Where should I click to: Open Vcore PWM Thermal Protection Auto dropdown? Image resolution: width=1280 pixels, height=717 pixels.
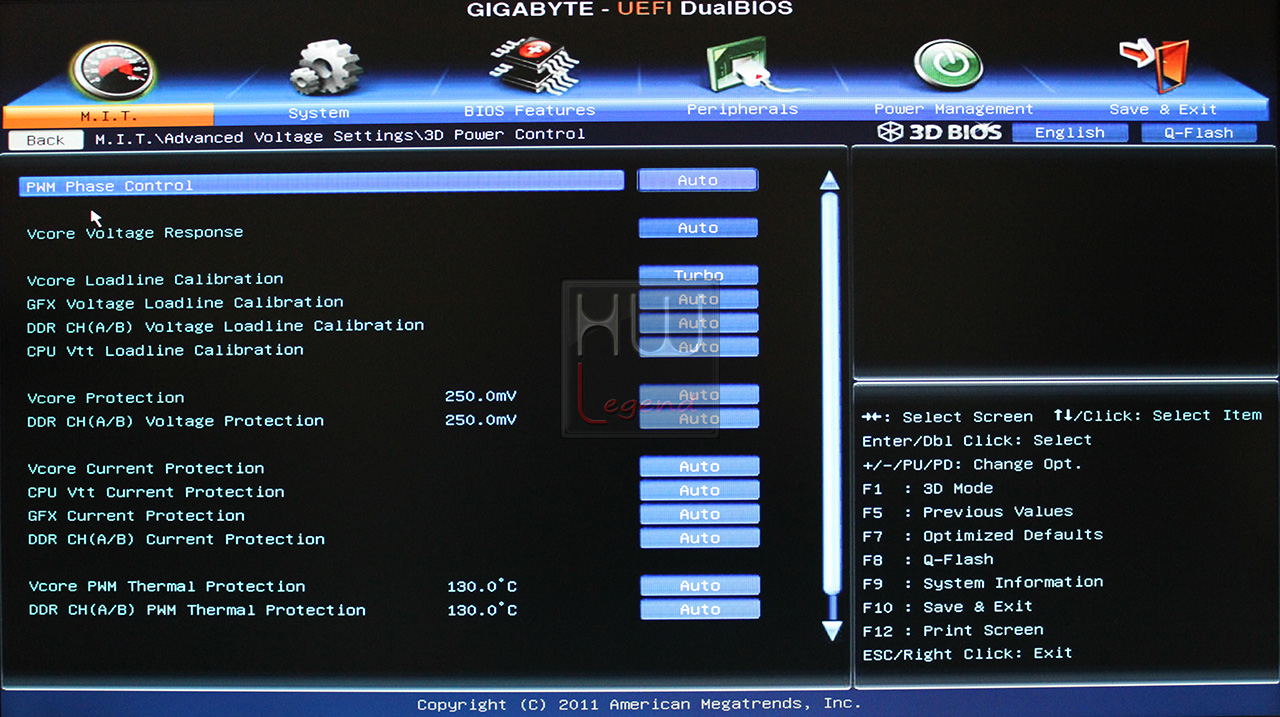(x=700, y=585)
